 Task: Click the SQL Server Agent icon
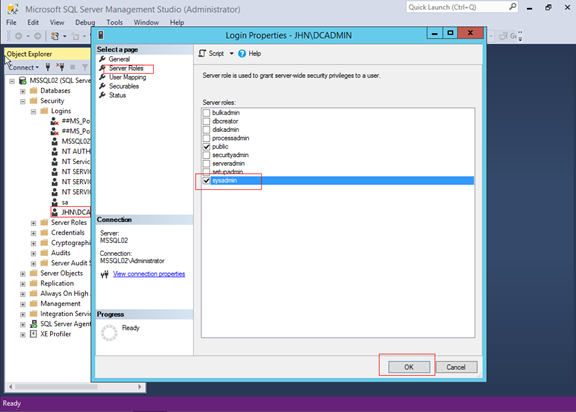[33, 324]
